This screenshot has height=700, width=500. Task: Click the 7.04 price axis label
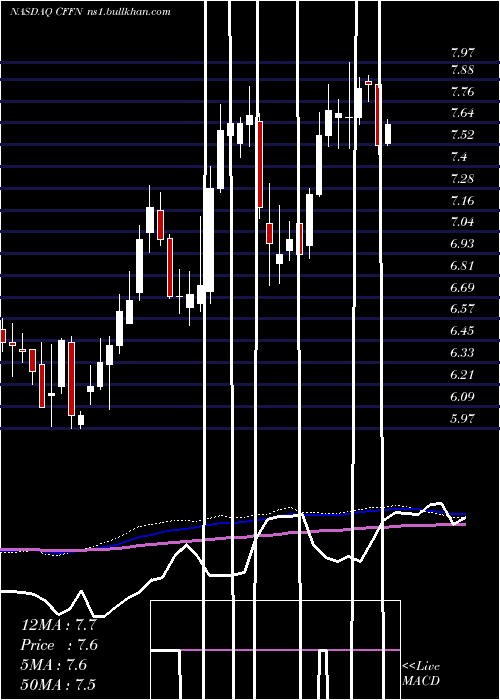click(x=462, y=222)
